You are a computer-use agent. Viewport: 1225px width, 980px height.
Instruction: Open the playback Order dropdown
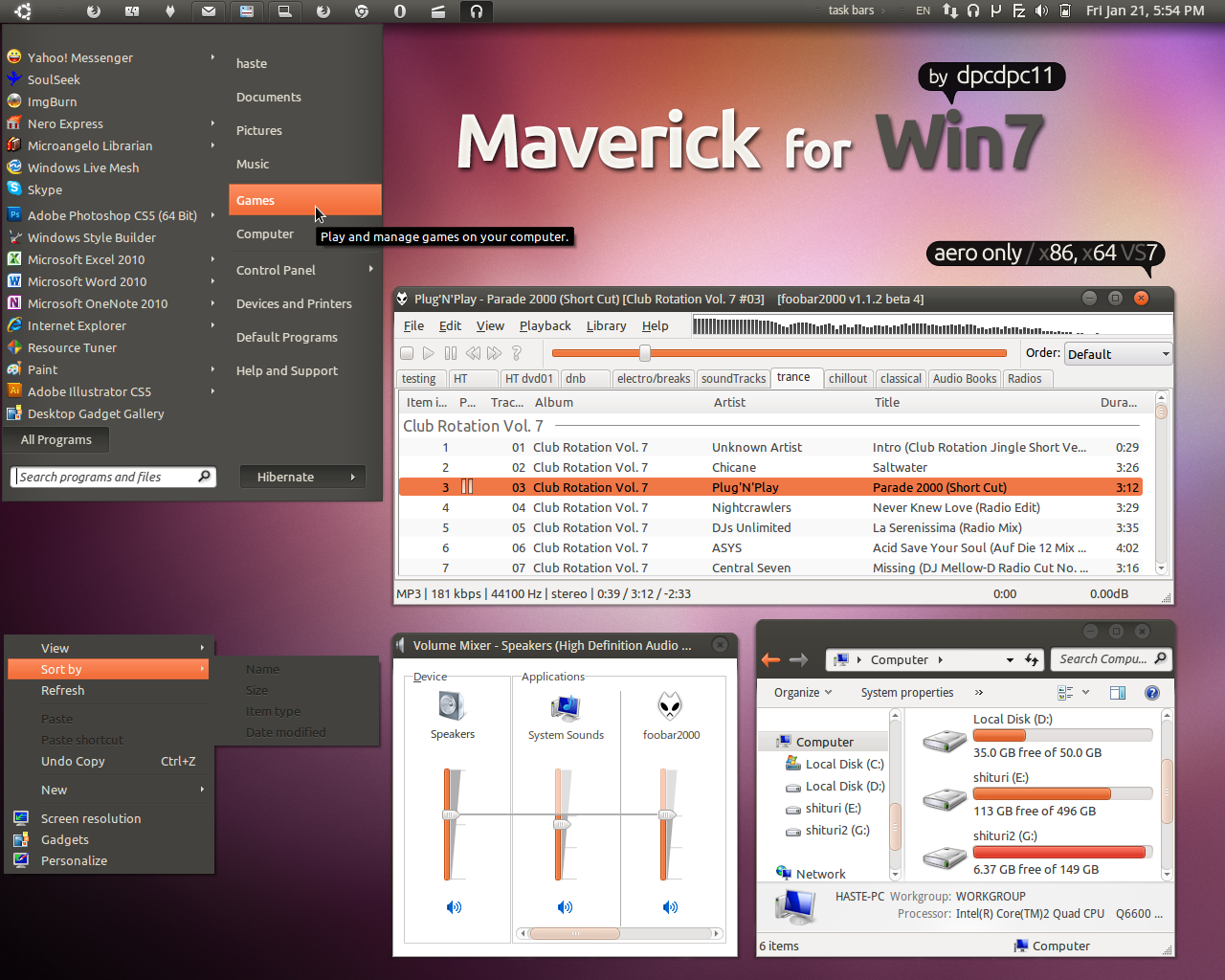(x=1118, y=354)
